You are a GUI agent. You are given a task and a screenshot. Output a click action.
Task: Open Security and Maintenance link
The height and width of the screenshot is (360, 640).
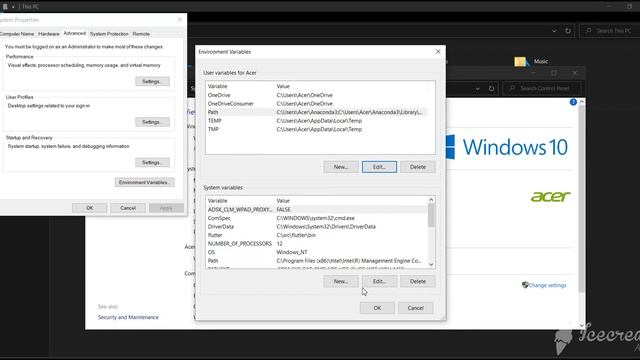(128, 317)
